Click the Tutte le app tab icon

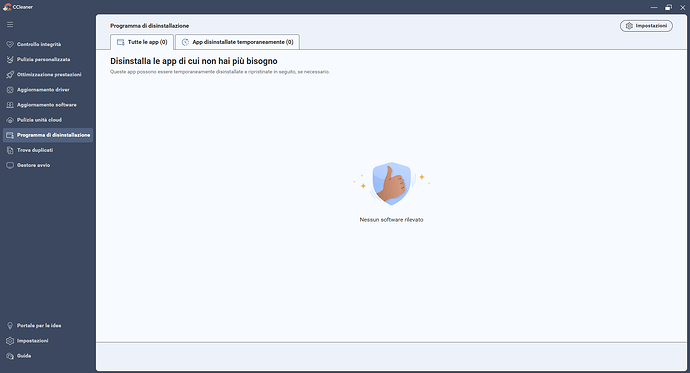point(120,42)
